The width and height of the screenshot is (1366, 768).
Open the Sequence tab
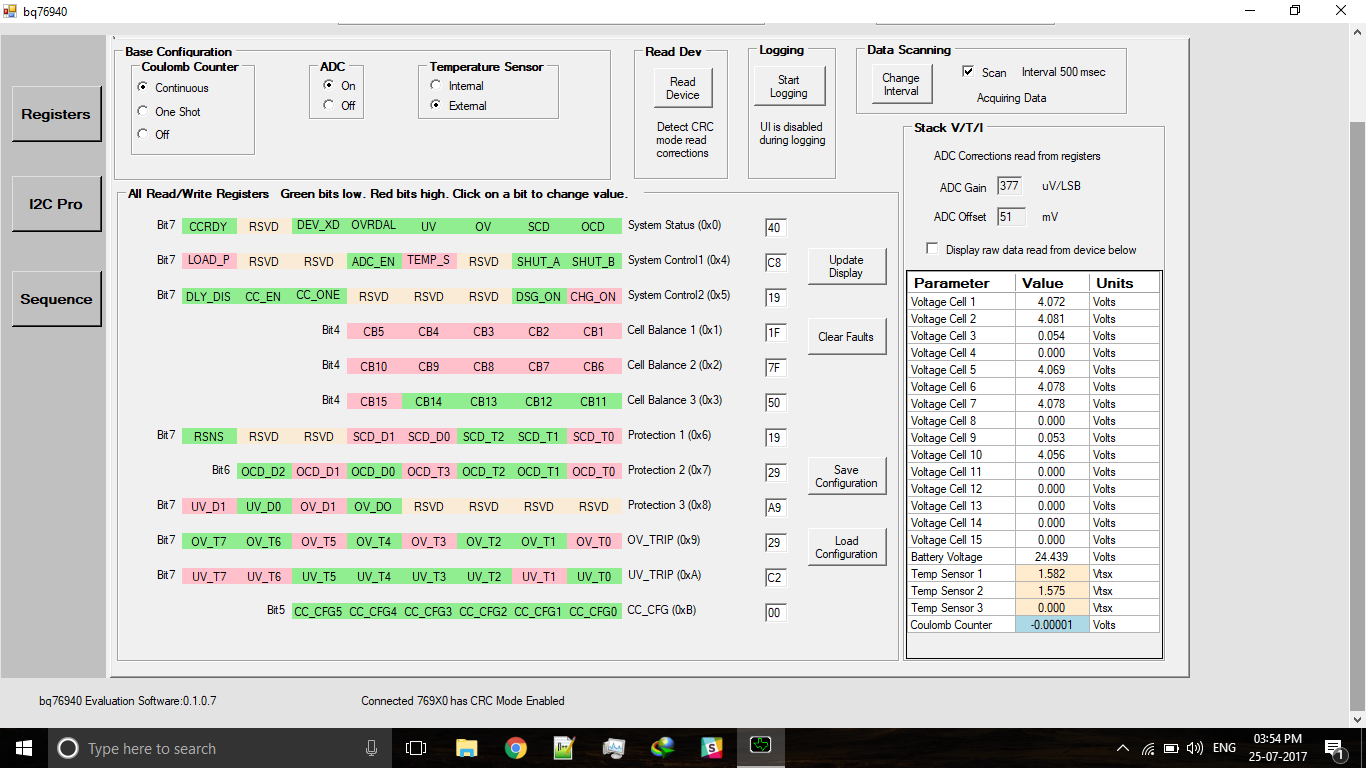[x=56, y=299]
